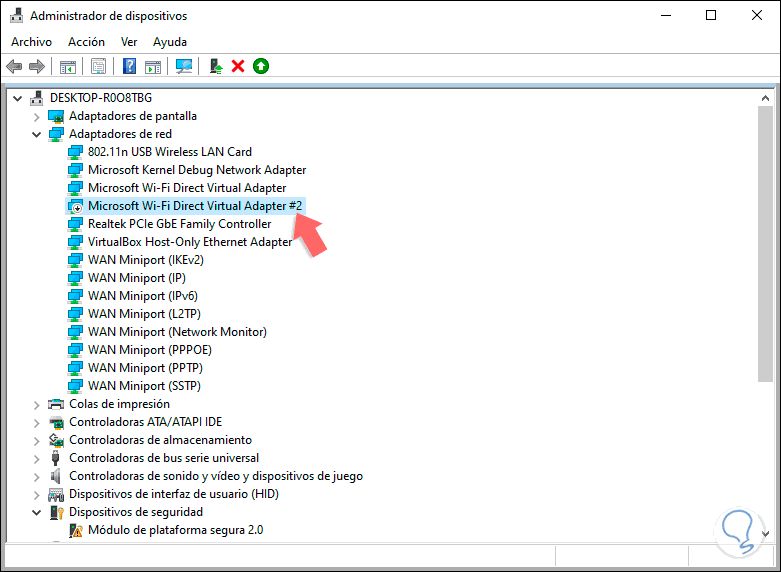Viewport: 781px width, 572px height.
Task: Select Microsoft Kernel Debug Network Adapter
Action: (197, 170)
